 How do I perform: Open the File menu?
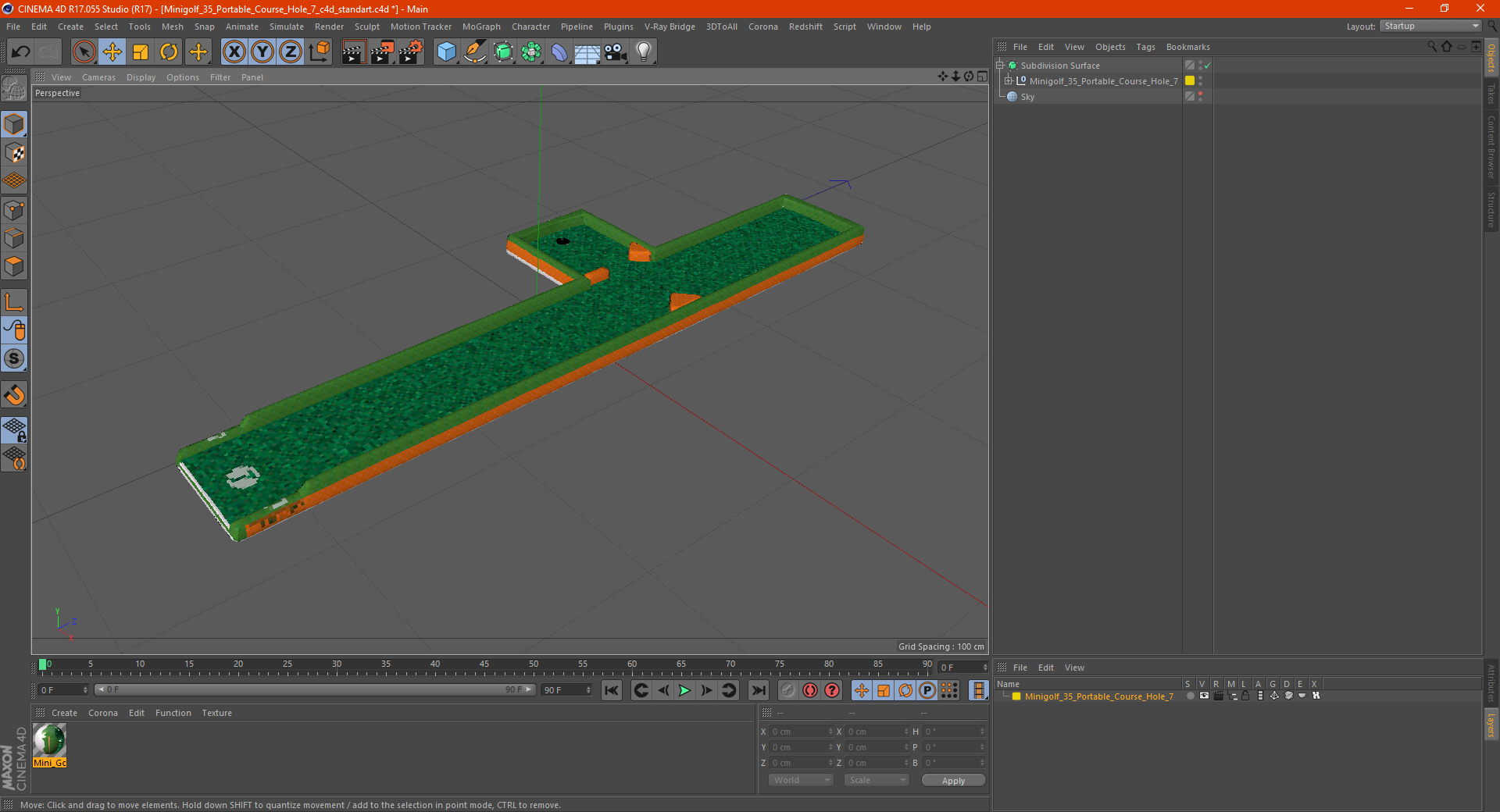pos(13,27)
